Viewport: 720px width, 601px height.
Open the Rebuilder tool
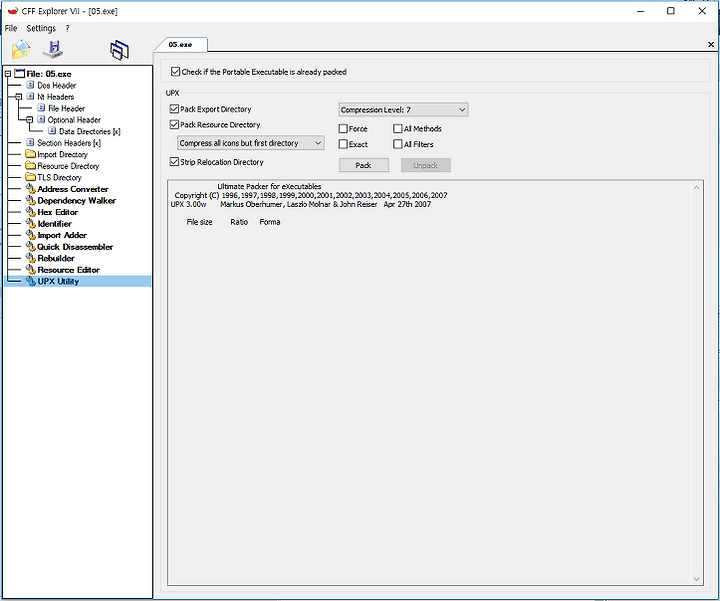(x=56, y=258)
